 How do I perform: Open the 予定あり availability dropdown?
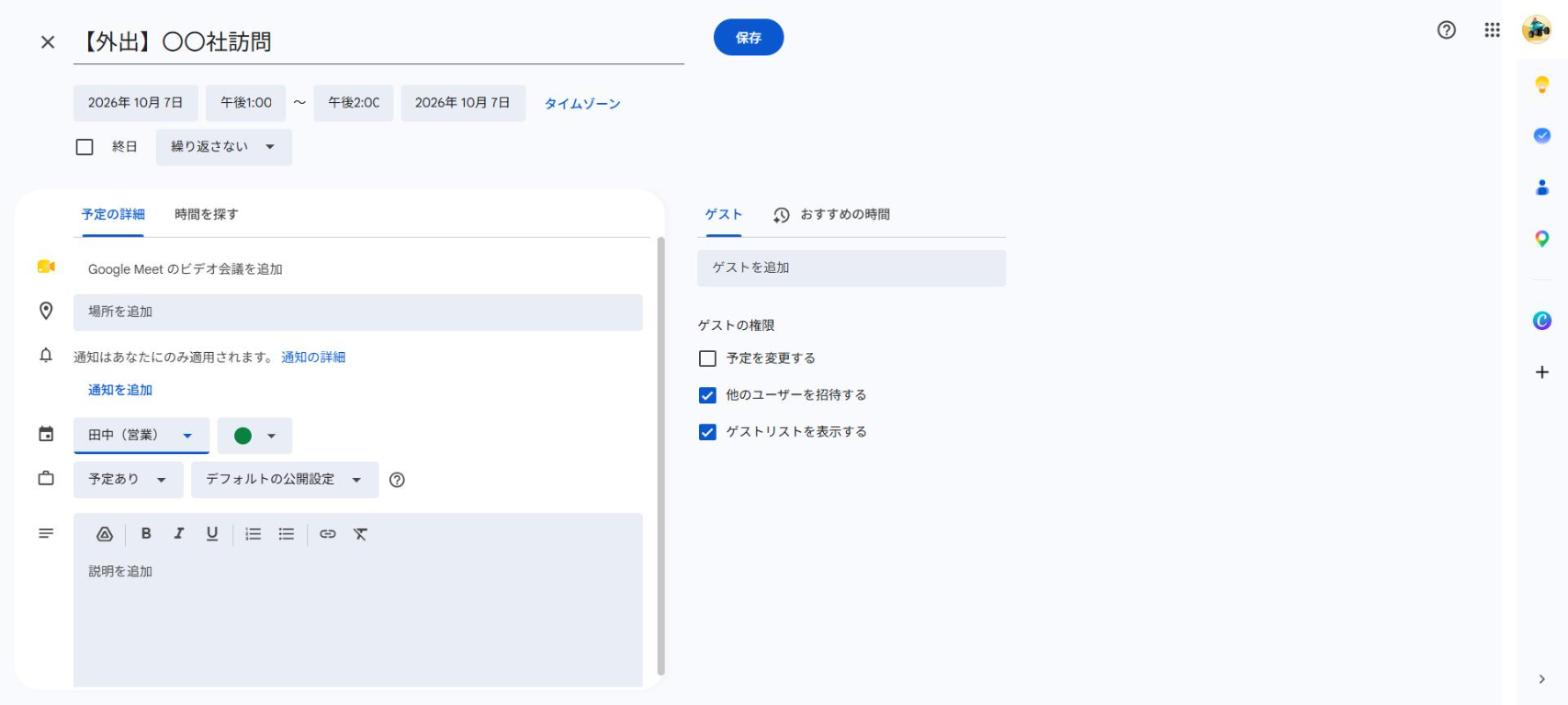click(128, 479)
